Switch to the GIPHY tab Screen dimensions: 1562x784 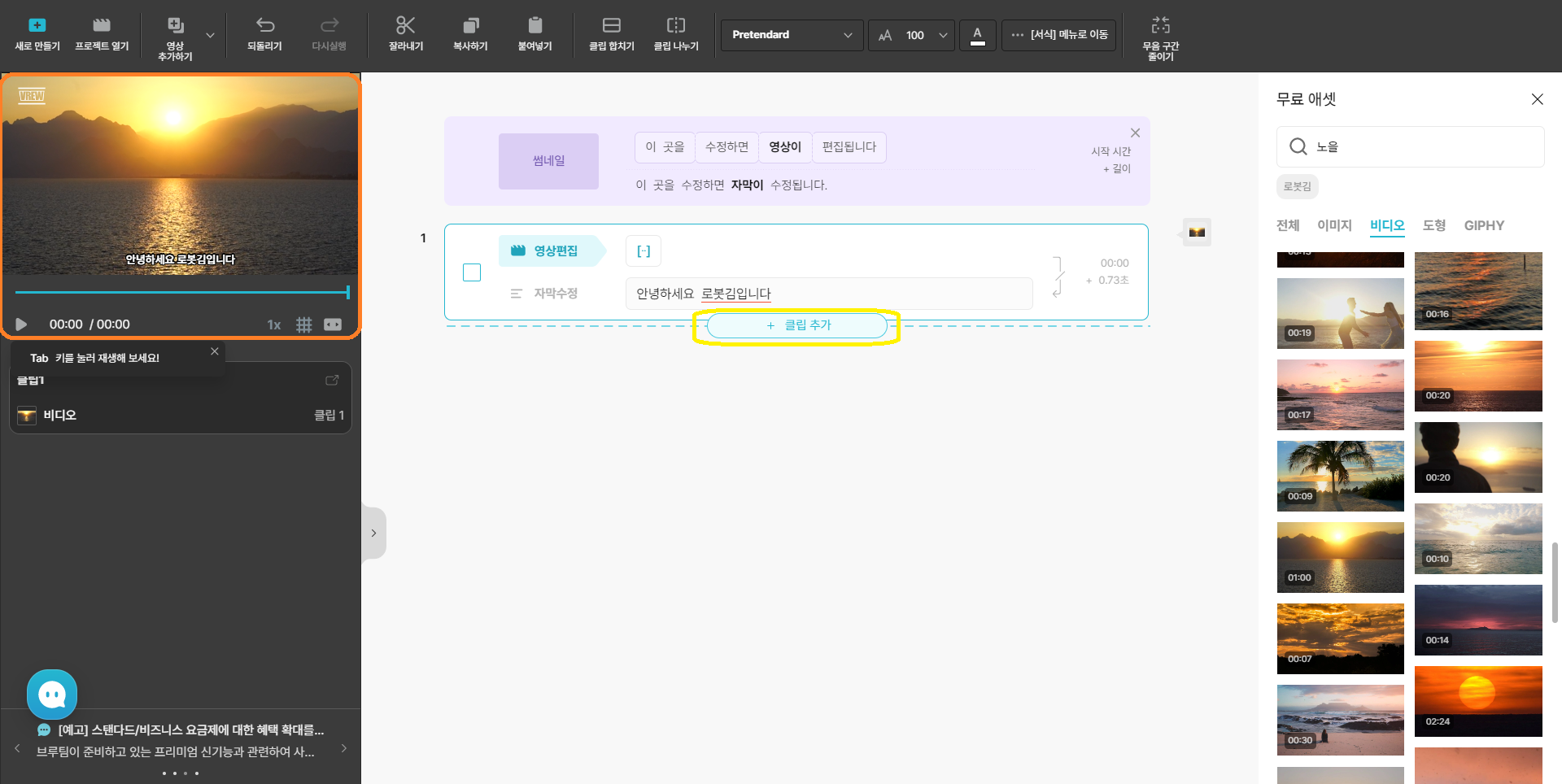[1484, 225]
